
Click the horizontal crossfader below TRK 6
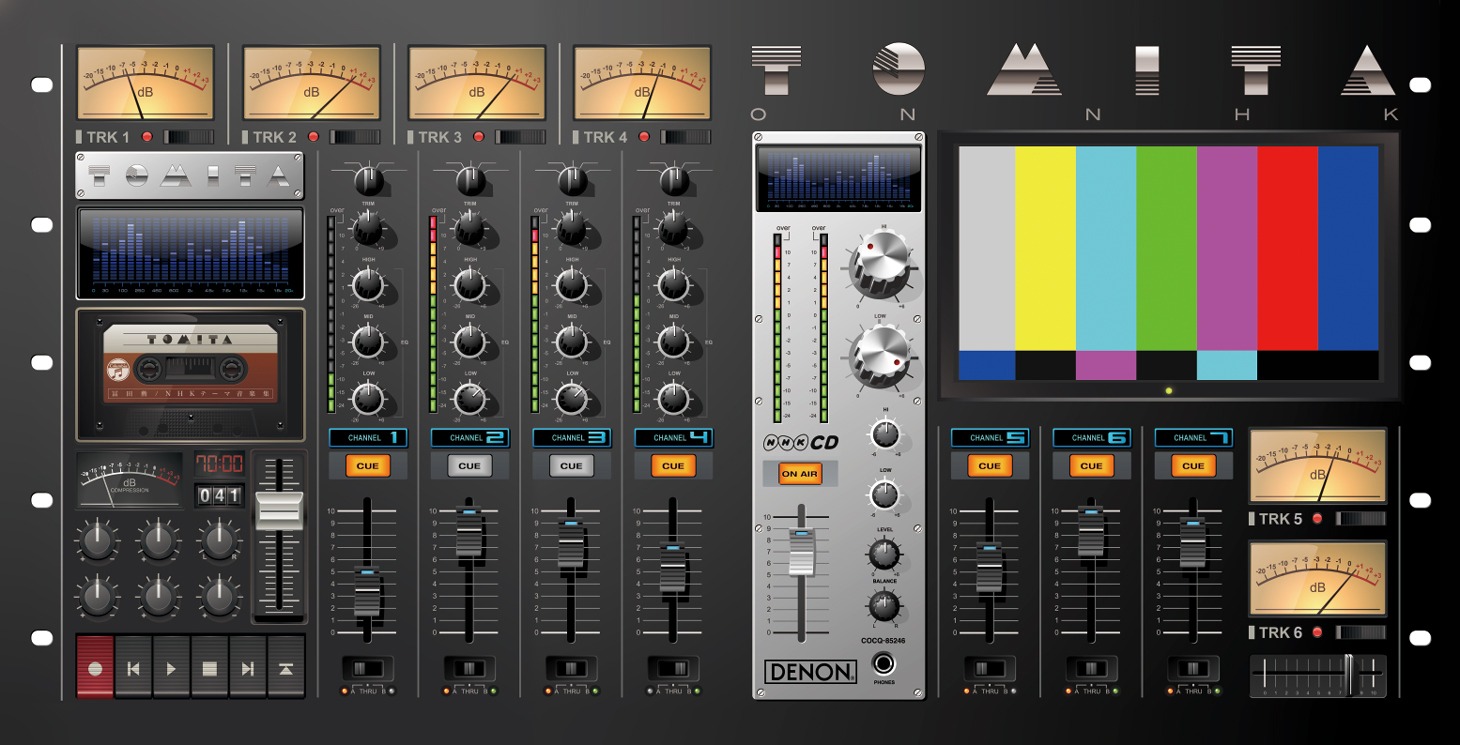(x=1349, y=675)
